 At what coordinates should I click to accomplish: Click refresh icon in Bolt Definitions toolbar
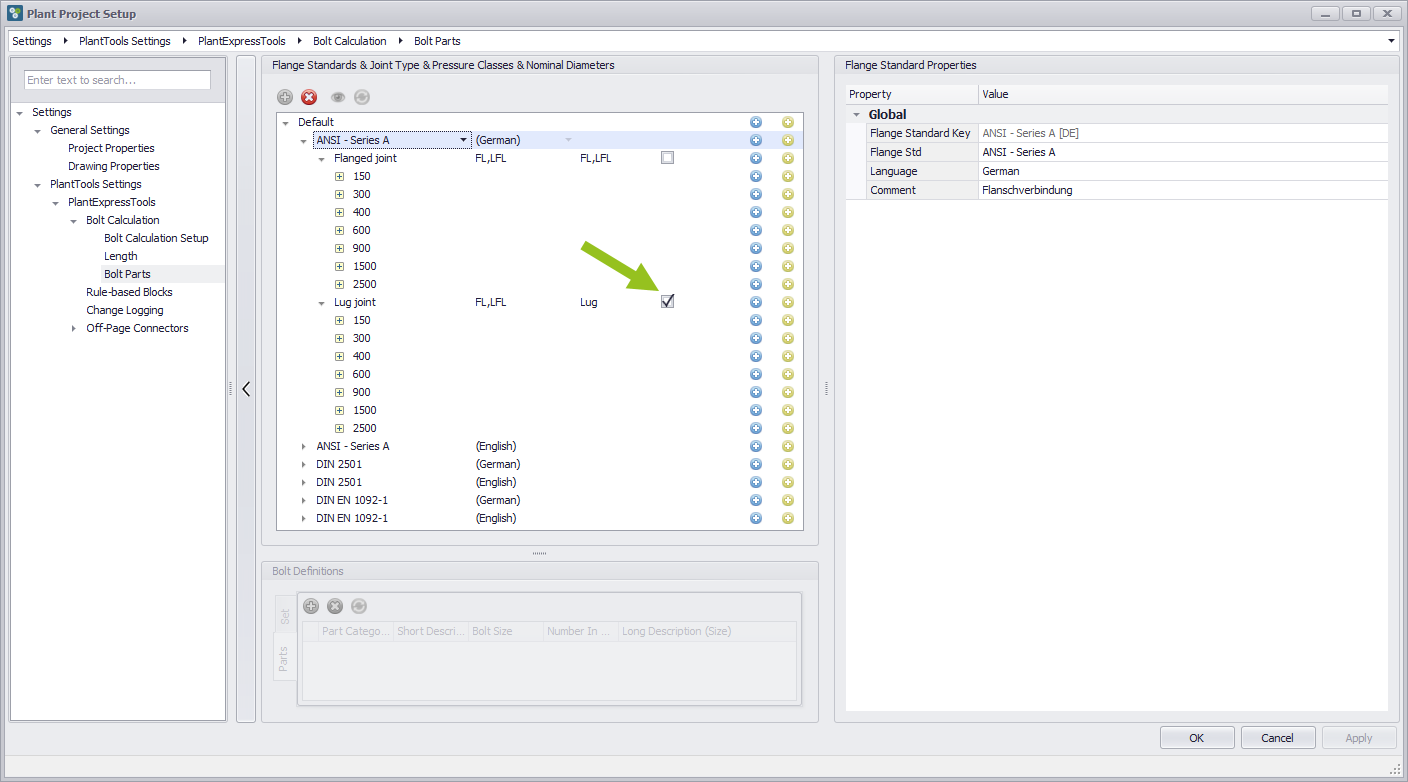click(359, 606)
